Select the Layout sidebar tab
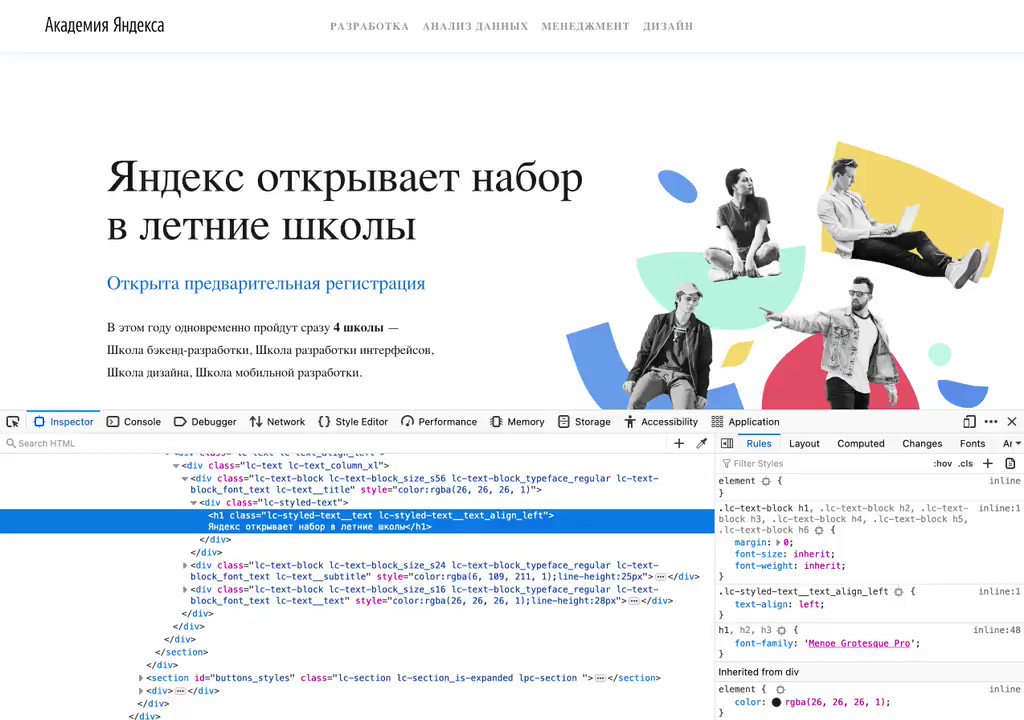The image size is (1024, 720). point(804,443)
